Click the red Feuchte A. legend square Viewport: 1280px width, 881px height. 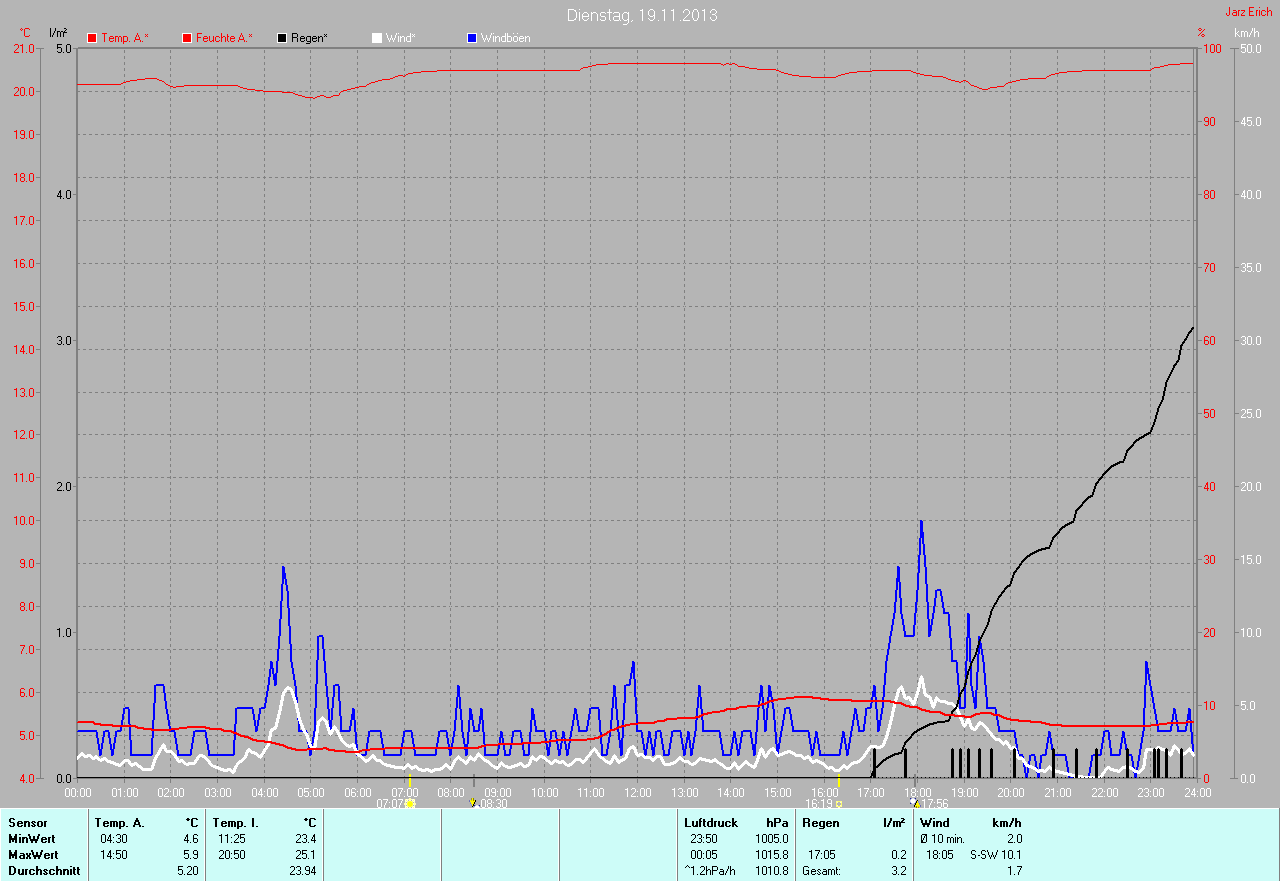187,38
